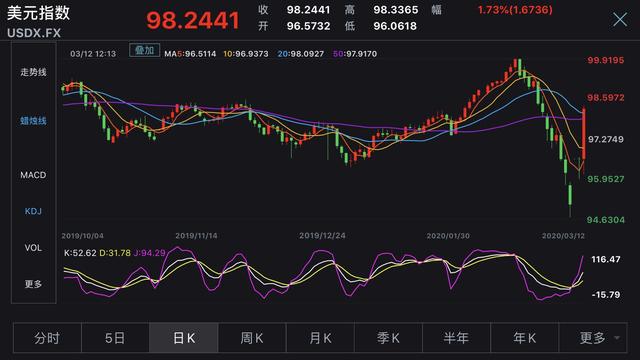The height and width of the screenshot is (360, 640).
Task: Switch indicator to KDJ
Action: point(33,211)
